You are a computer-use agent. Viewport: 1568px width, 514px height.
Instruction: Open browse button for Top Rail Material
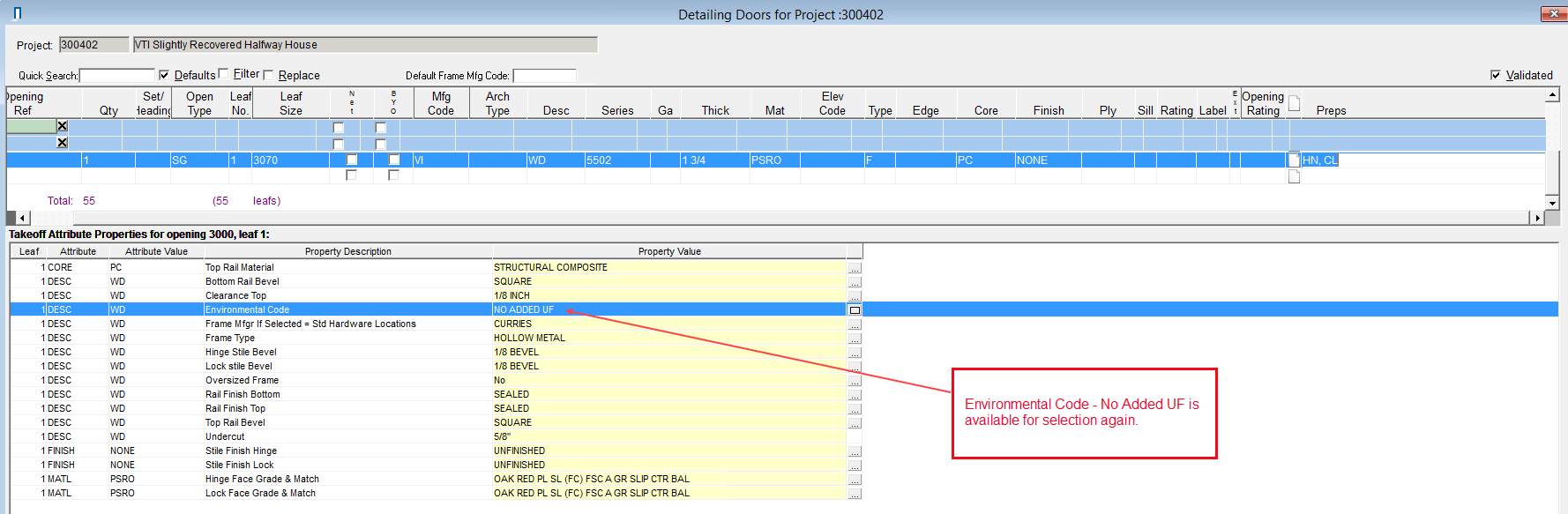click(854, 268)
